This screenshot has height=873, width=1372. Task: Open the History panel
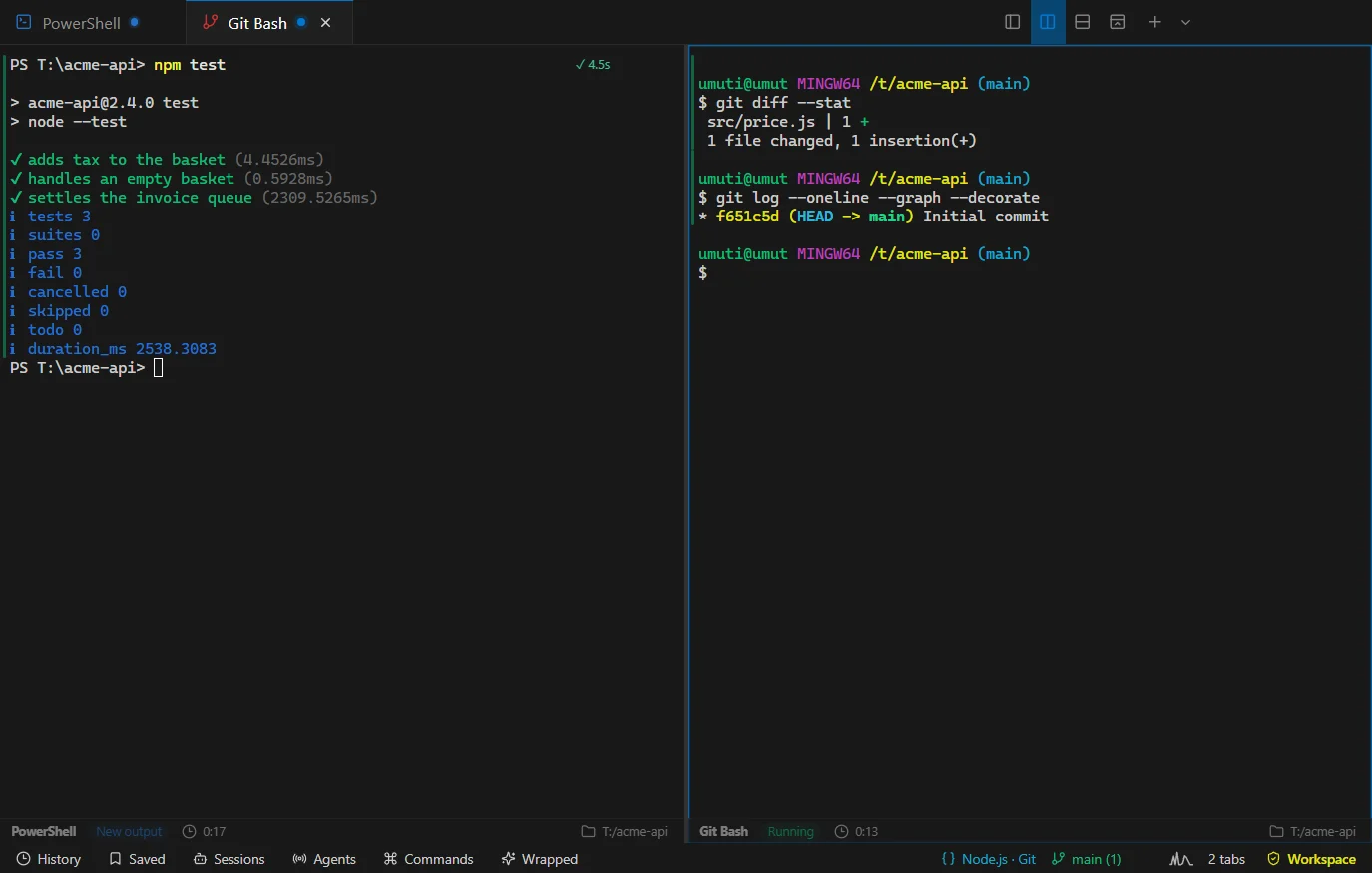tap(49, 859)
